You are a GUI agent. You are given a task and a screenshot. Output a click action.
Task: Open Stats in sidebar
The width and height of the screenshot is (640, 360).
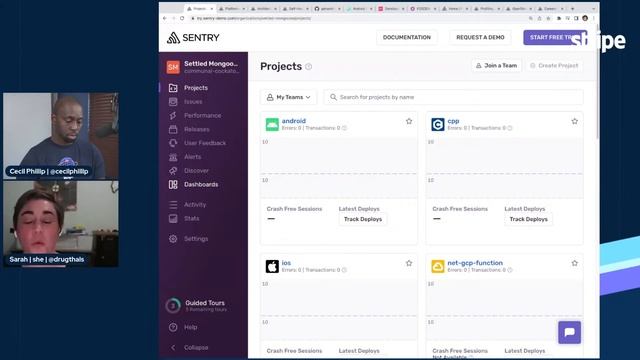(191, 218)
